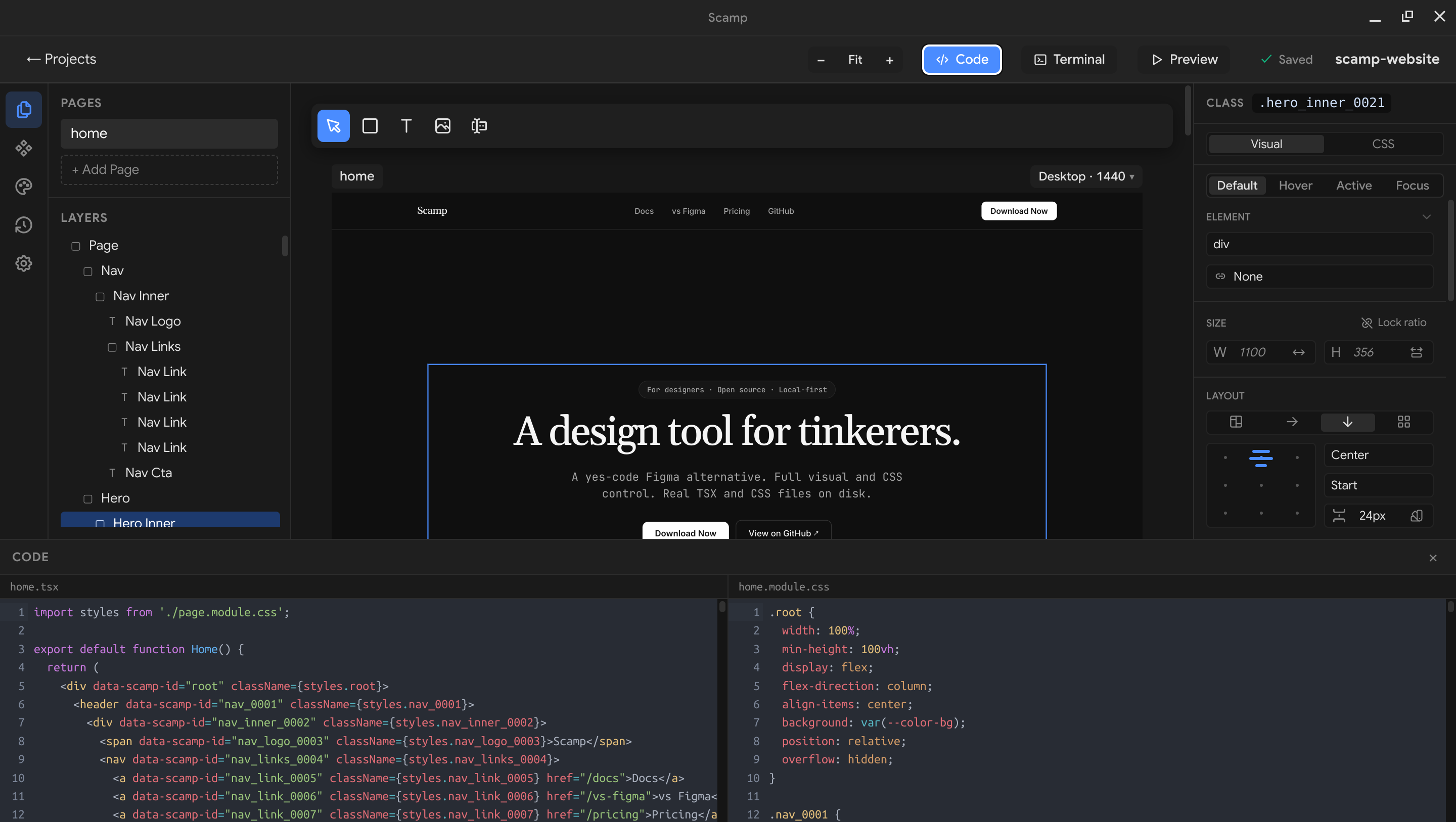
Task: Set layout to none icon
Action: coord(1236,422)
